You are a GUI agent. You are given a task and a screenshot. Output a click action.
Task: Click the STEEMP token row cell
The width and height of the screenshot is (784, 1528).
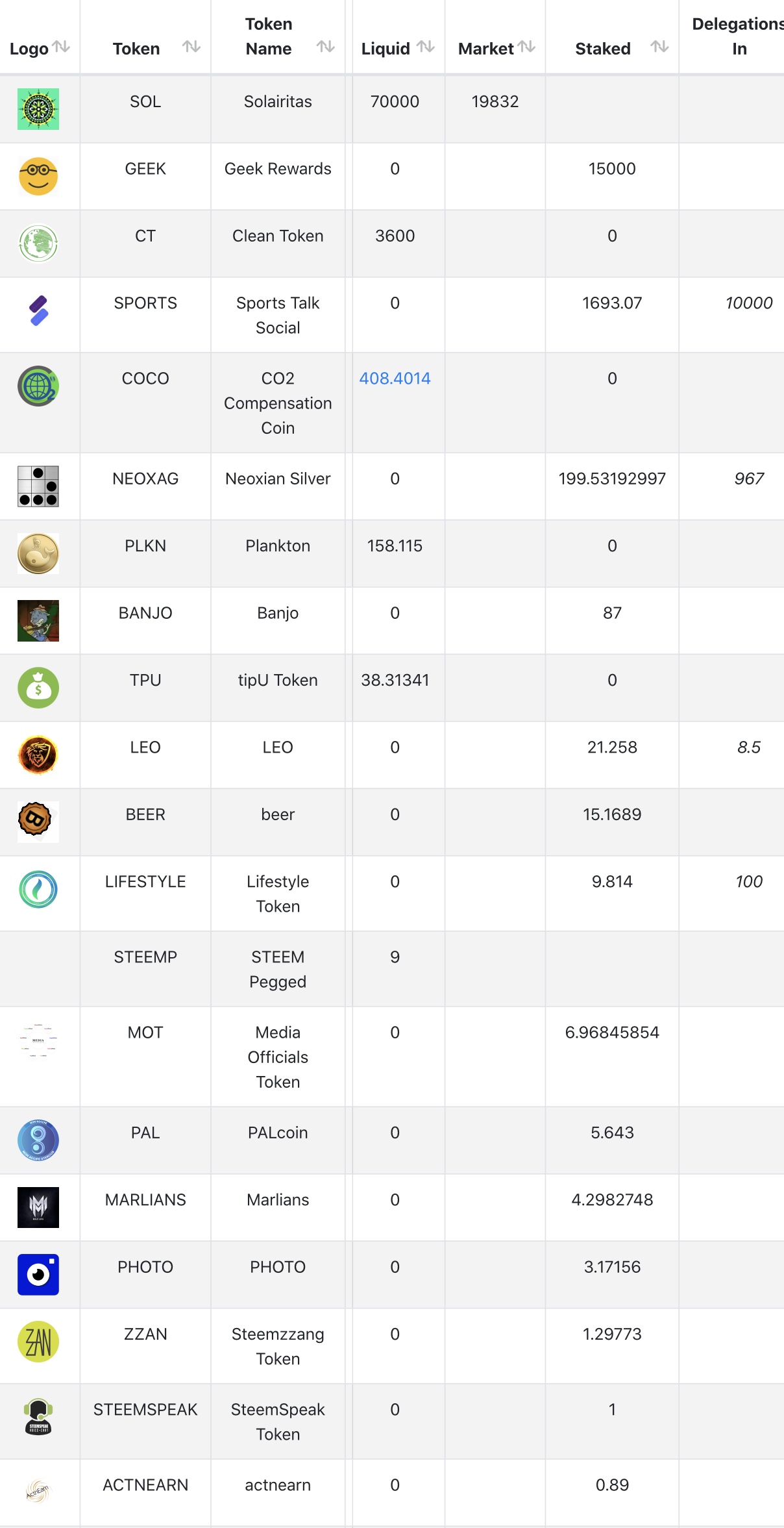tap(145, 957)
